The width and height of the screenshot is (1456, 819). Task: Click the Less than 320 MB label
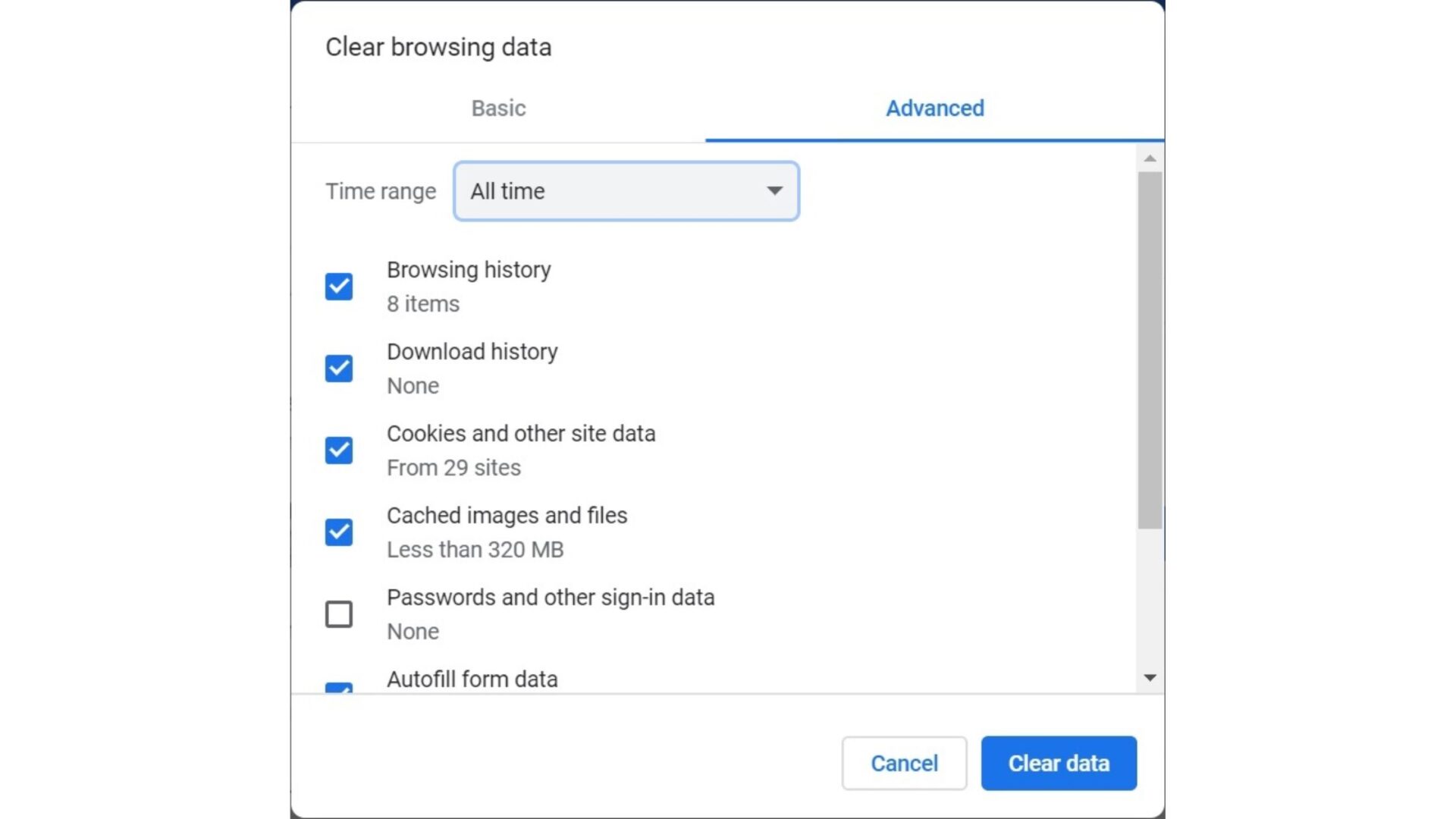click(x=475, y=549)
